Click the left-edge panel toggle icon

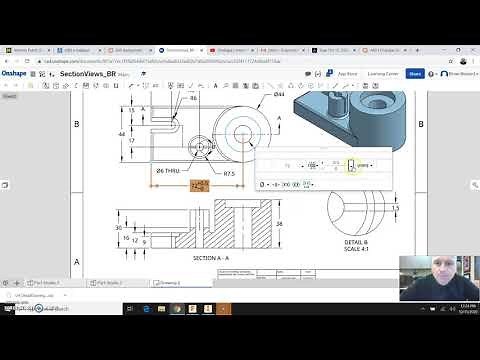[x=5, y=185]
